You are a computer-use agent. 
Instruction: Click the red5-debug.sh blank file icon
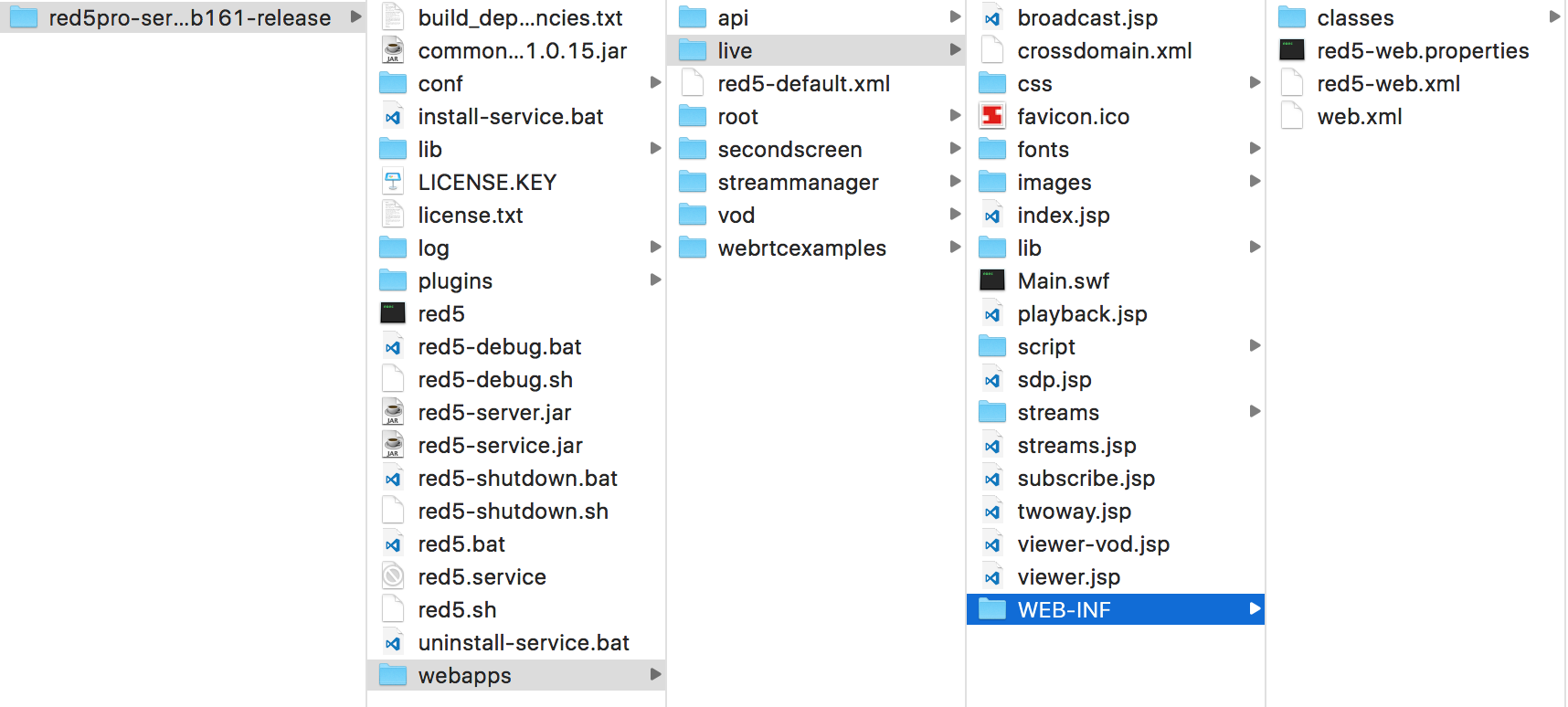pyautogui.click(x=393, y=379)
